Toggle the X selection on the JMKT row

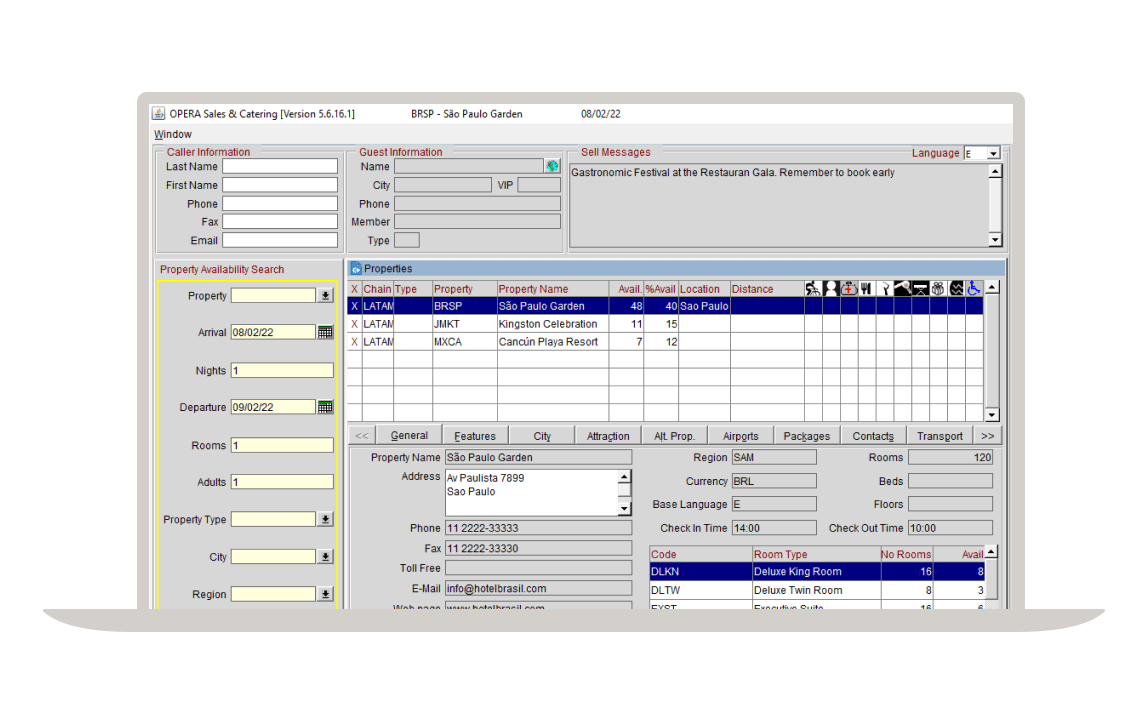click(355, 323)
